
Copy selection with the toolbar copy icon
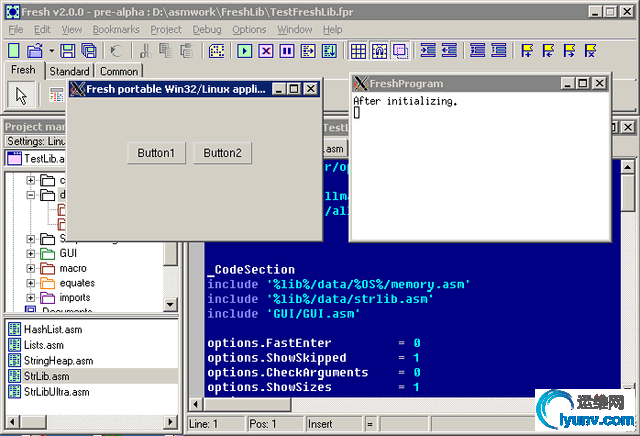(166, 51)
